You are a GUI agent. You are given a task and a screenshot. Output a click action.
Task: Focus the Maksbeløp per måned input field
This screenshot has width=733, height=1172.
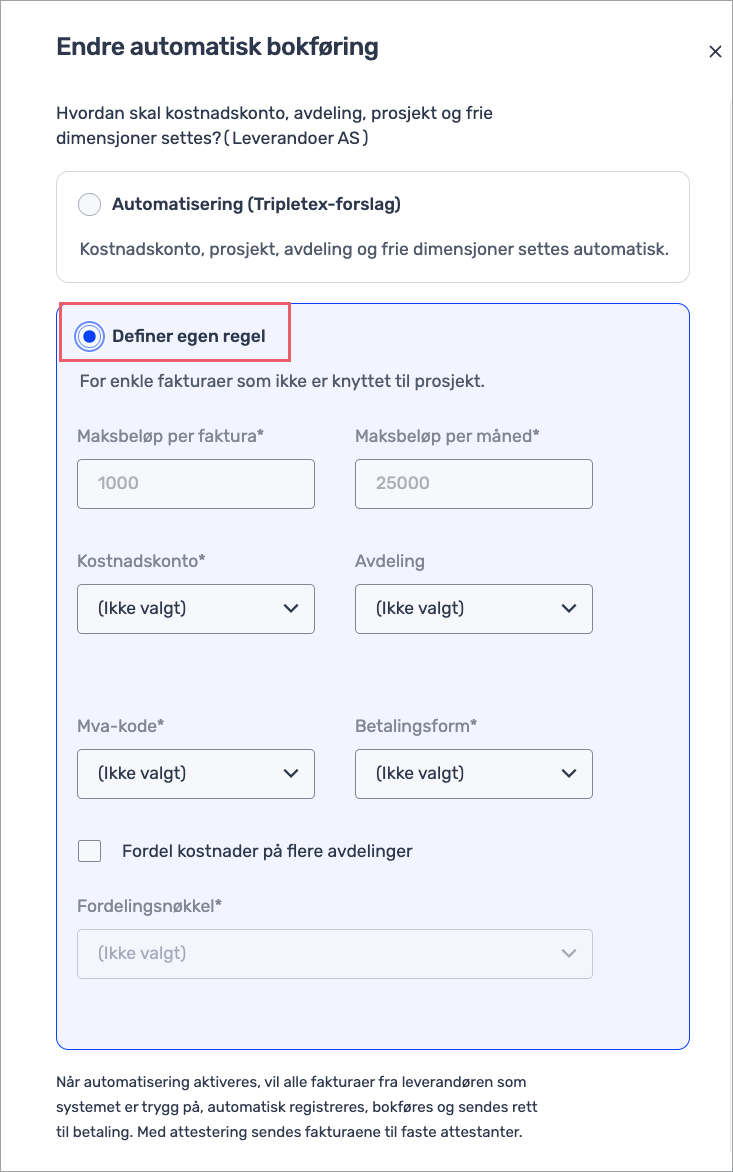(x=474, y=483)
